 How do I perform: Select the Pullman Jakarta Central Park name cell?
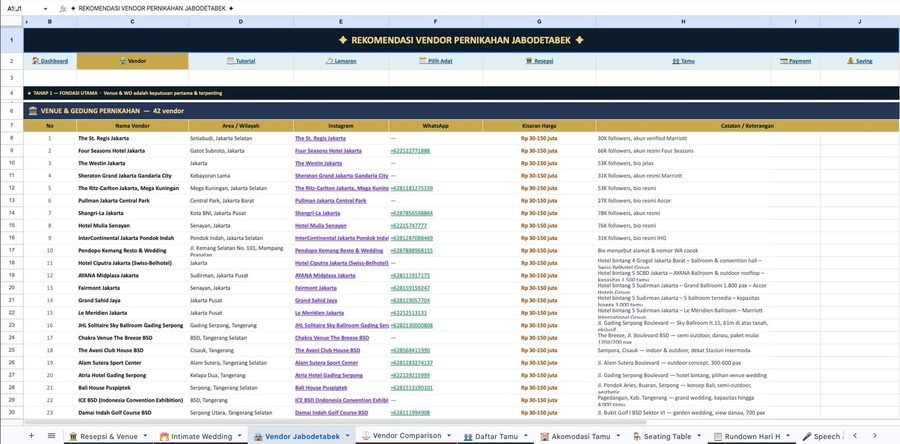click(133, 201)
